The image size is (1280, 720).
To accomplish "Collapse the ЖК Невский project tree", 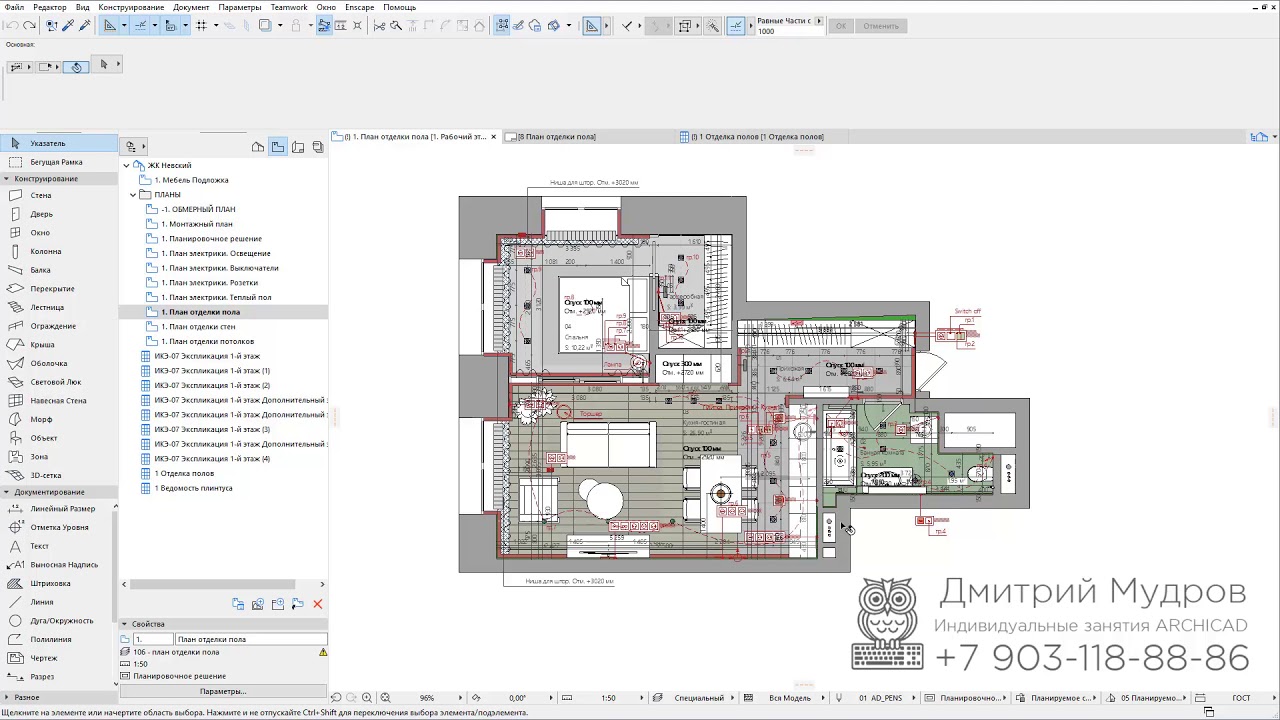I will 126,165.
